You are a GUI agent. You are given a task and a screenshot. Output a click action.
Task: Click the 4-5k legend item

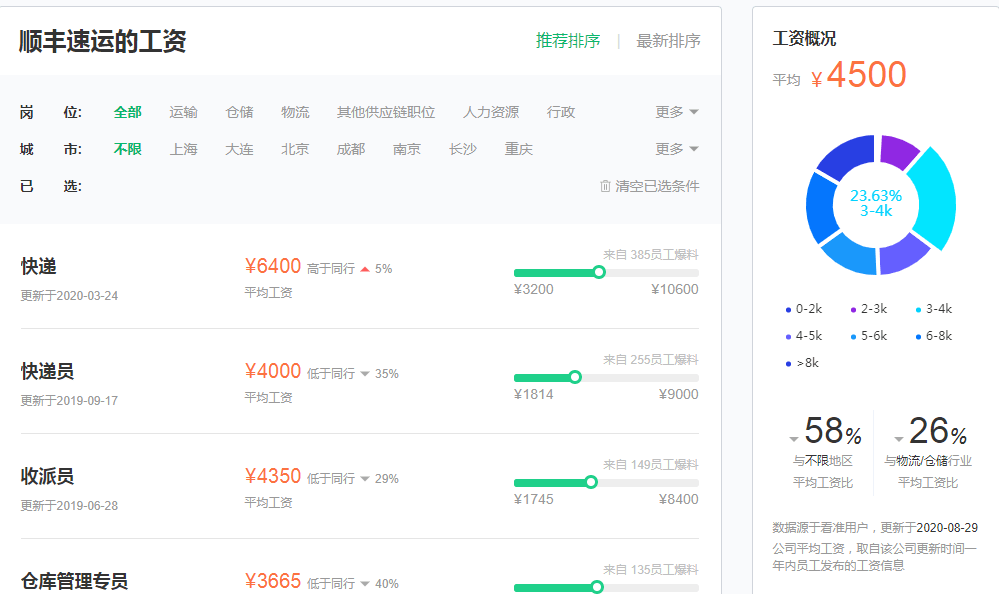[x=804, y=336]
